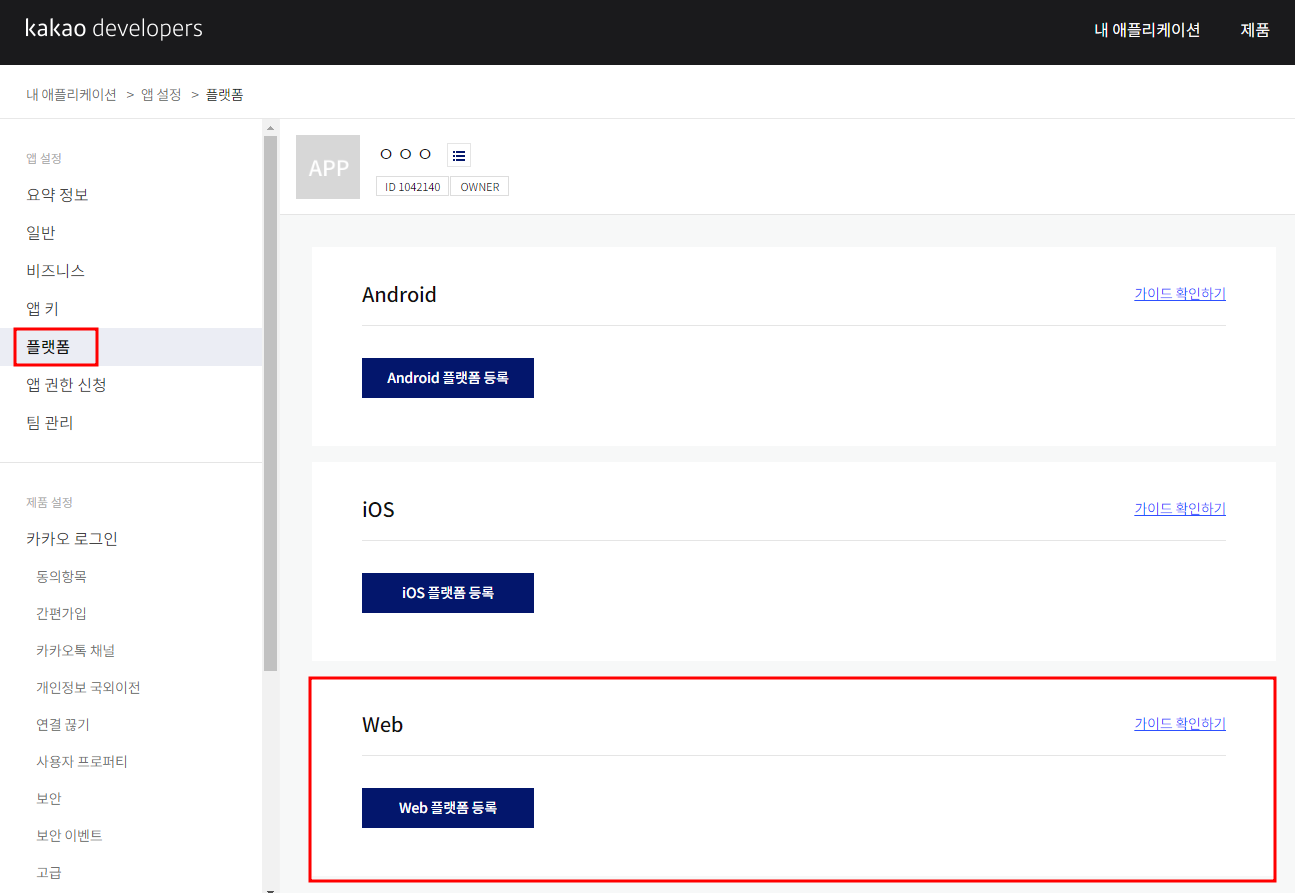The image size is (1295, 893).
Task: Click the ○○○ app name
Action: [x=406, y=154]
